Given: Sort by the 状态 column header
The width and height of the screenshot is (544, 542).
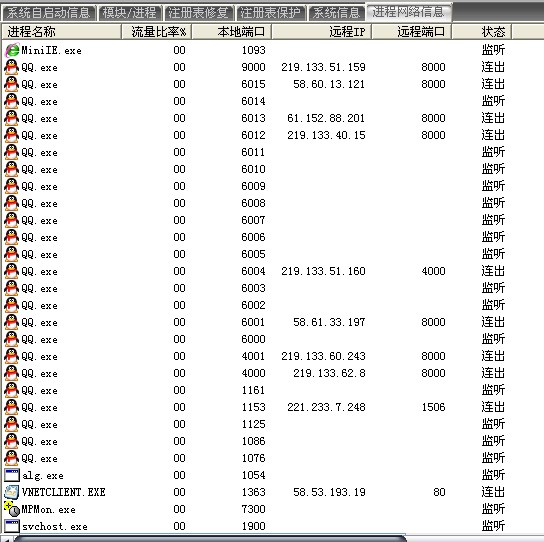Looking at the screenshot, I should pyautogui.click(x=482, y=32).
